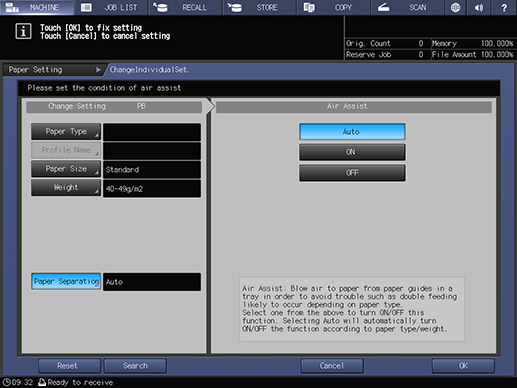Turn Air Assist OFF

(352, 173)
